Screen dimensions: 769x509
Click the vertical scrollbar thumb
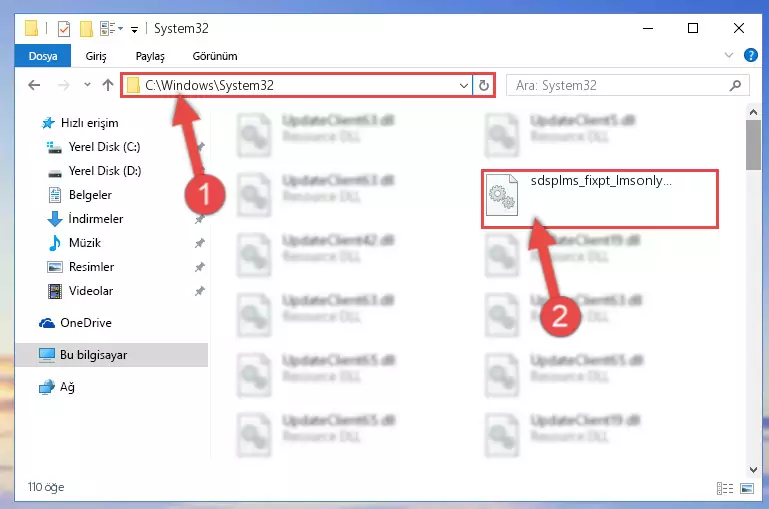[753, 145]
